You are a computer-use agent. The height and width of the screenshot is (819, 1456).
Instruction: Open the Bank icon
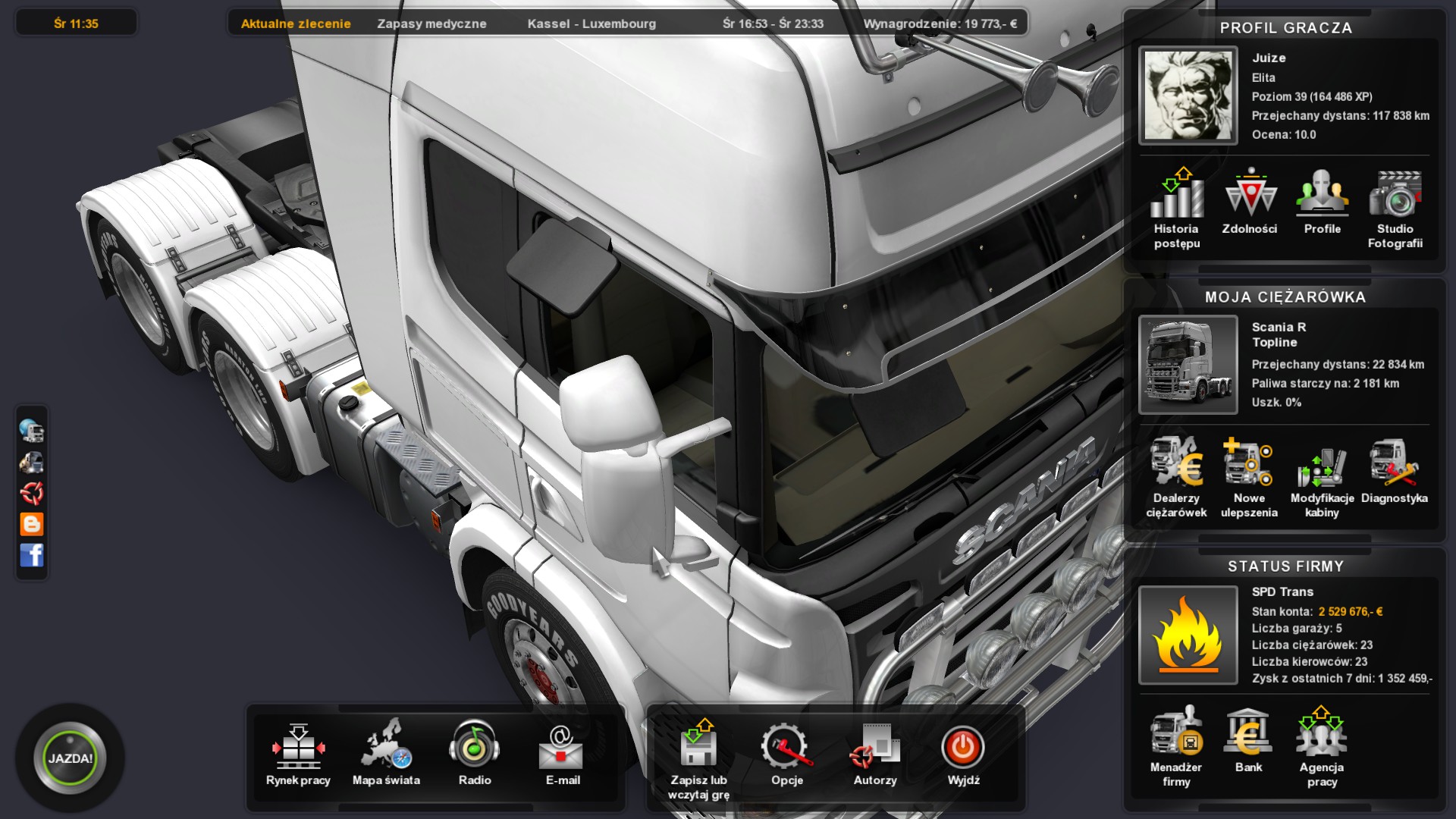click(1248, 732)
